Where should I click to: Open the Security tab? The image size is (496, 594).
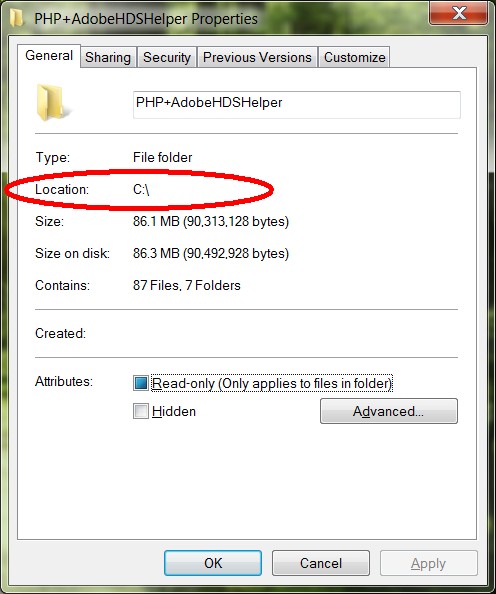click(167, 58)
